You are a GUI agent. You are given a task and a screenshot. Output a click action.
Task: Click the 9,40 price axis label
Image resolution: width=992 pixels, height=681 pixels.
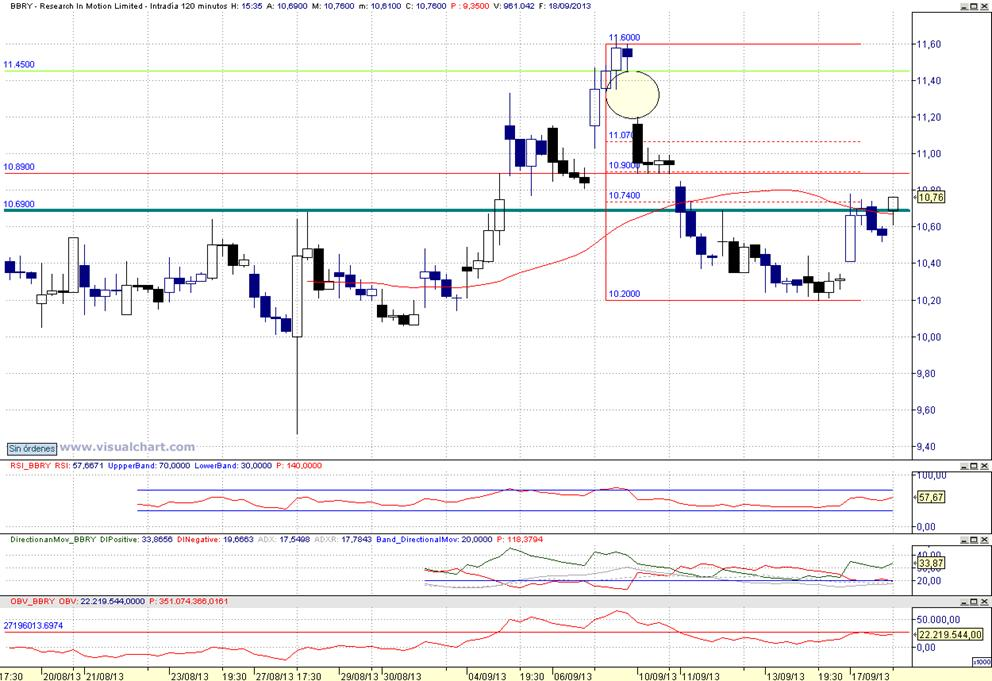926,447
